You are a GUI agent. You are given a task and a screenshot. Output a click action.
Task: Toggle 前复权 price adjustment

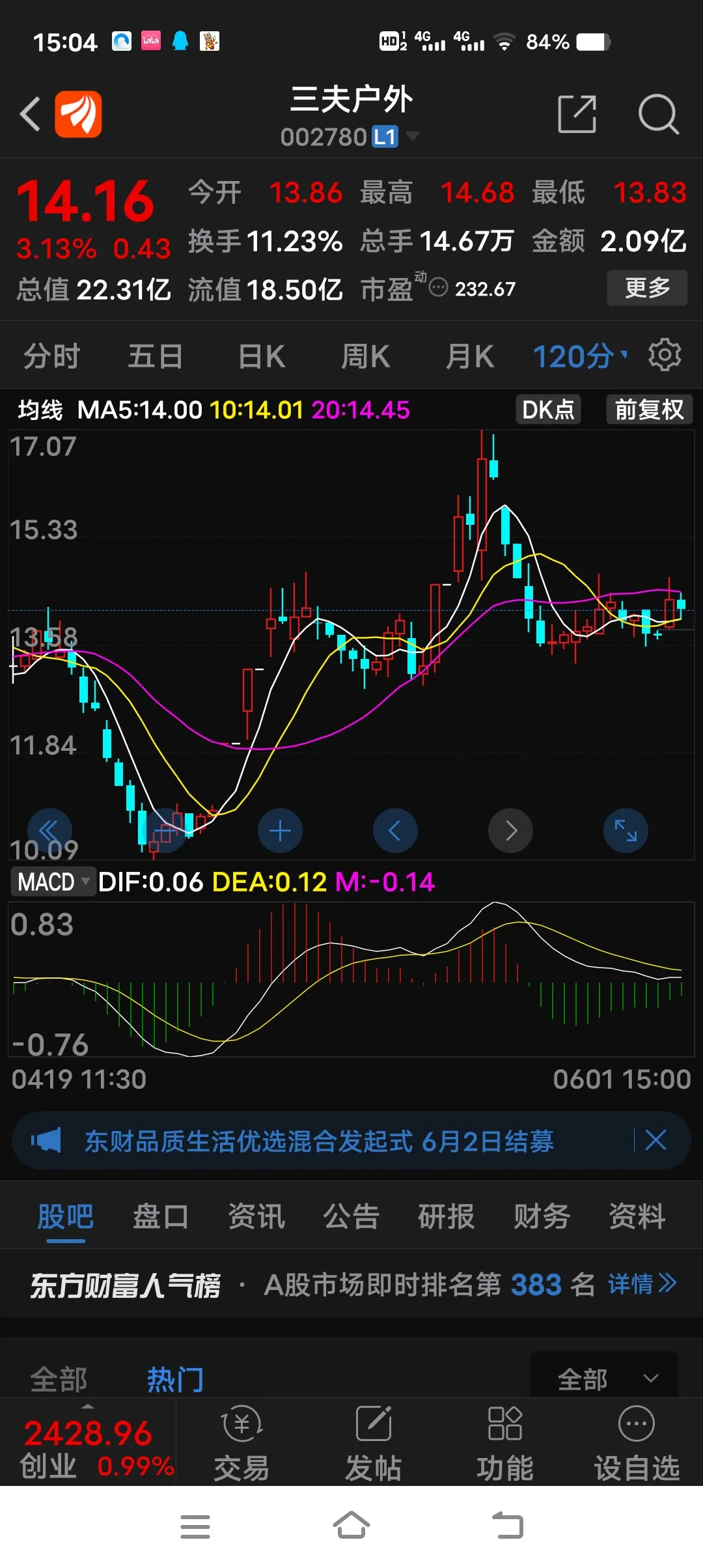[649, 410]
